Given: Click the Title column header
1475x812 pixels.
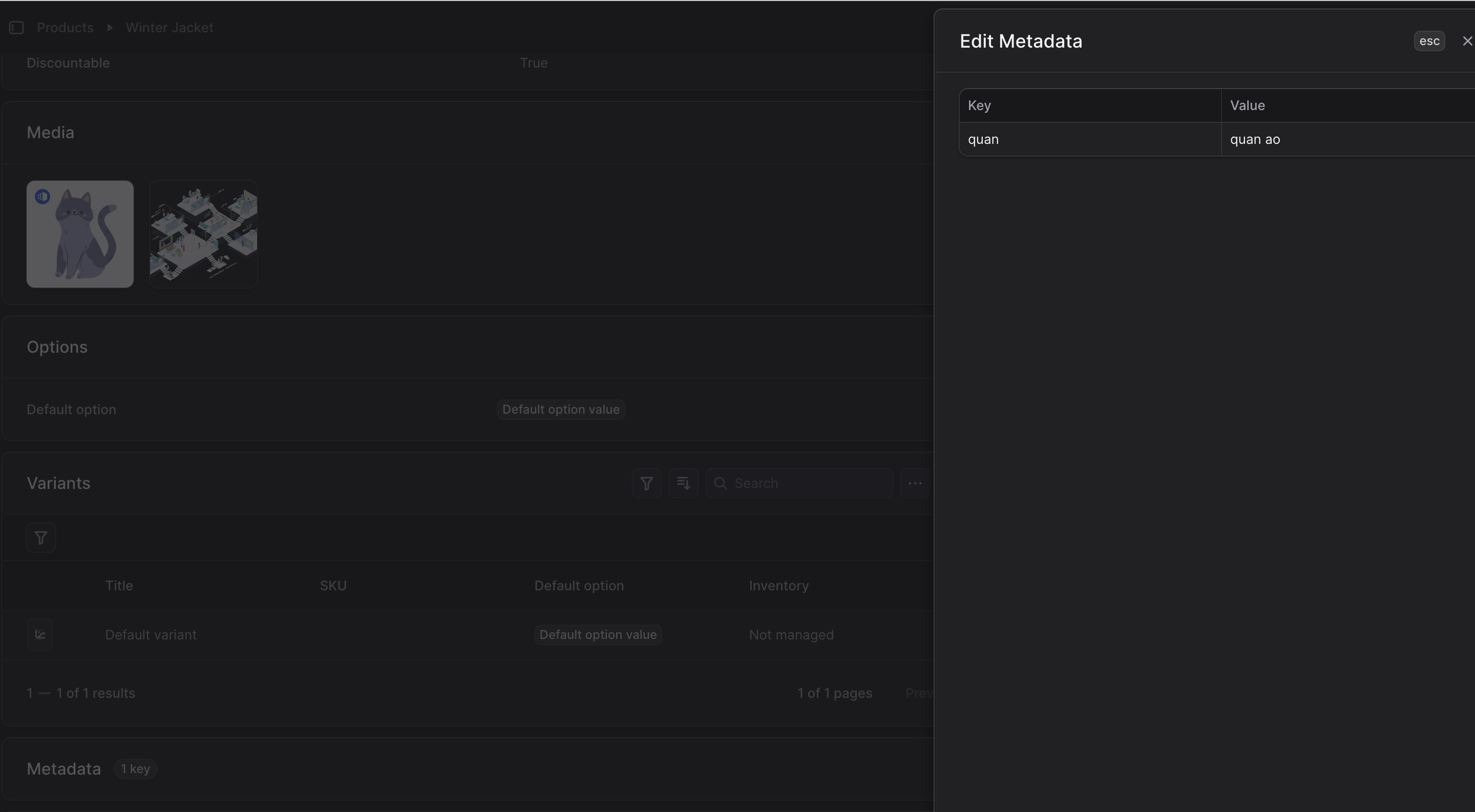Looking at the screenshot, I should coord(119,586).
